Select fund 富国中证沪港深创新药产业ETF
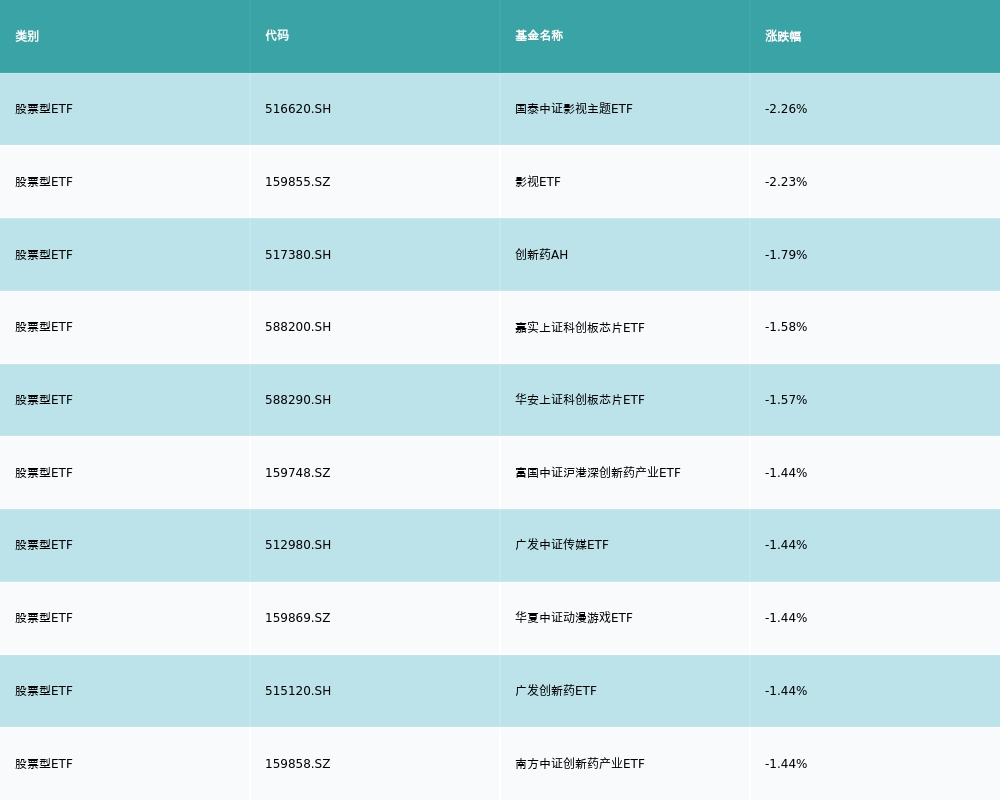Screen dimensions: 1000x800 (x=598, y=473)
